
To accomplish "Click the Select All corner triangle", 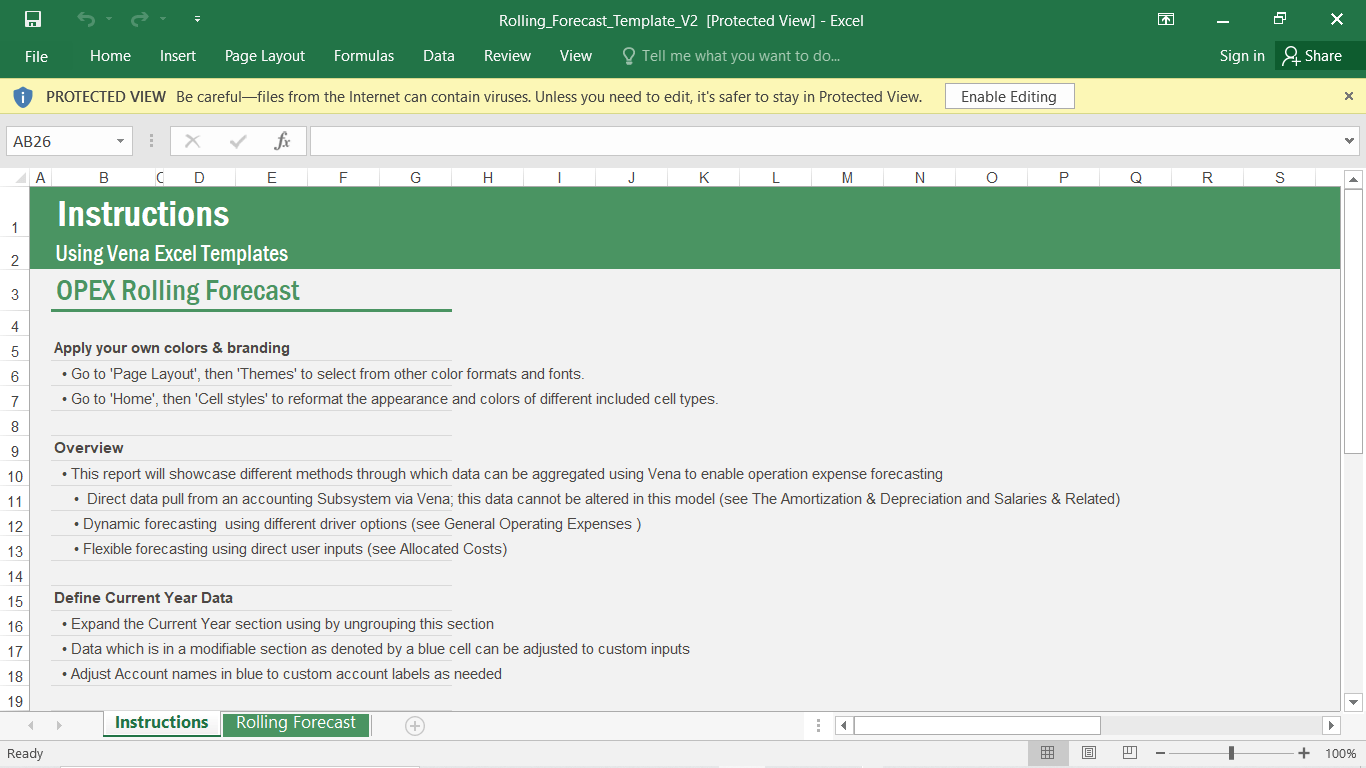I will pyautogui.click(x=18, y=178).
